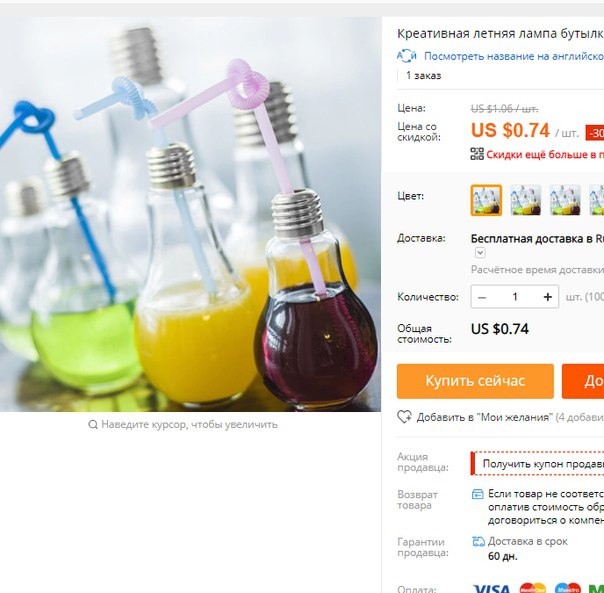Expand the shipping options dropdown arrow
Screen dimensions: 604x593
[480, 253]
